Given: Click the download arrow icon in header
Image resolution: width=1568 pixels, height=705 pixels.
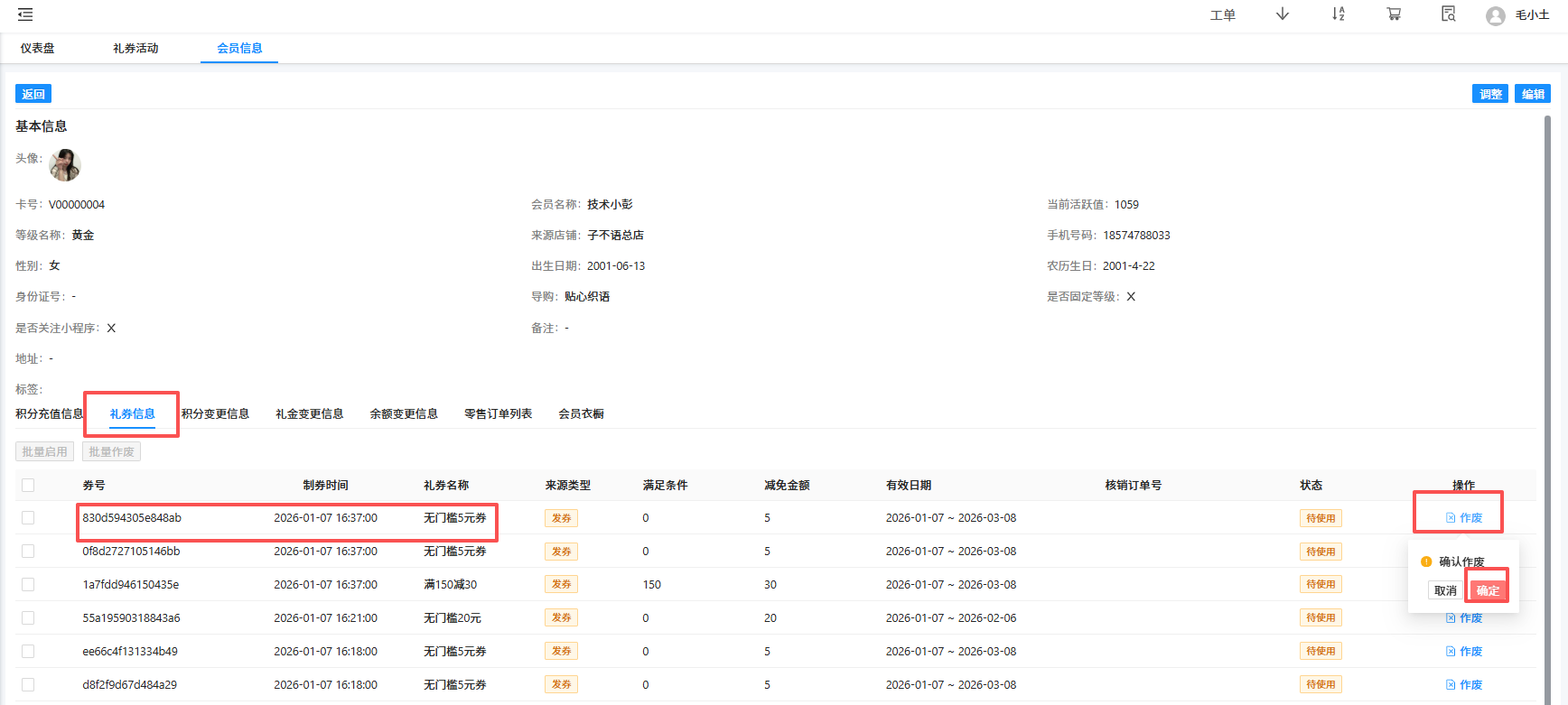Looking at the screenshot, I should [x=1282, y=14].
